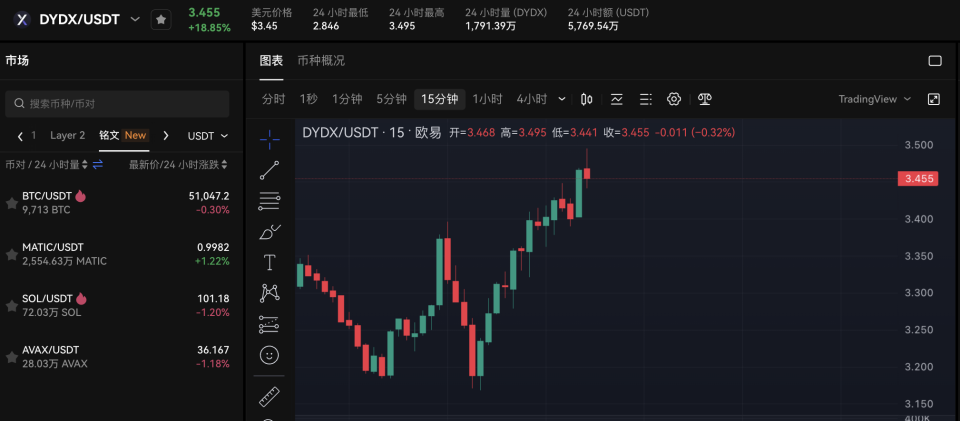The height and width of the screenshot is (421, 960).
Task: Open the MATIC/USDT pair
Action: [117, 255]
